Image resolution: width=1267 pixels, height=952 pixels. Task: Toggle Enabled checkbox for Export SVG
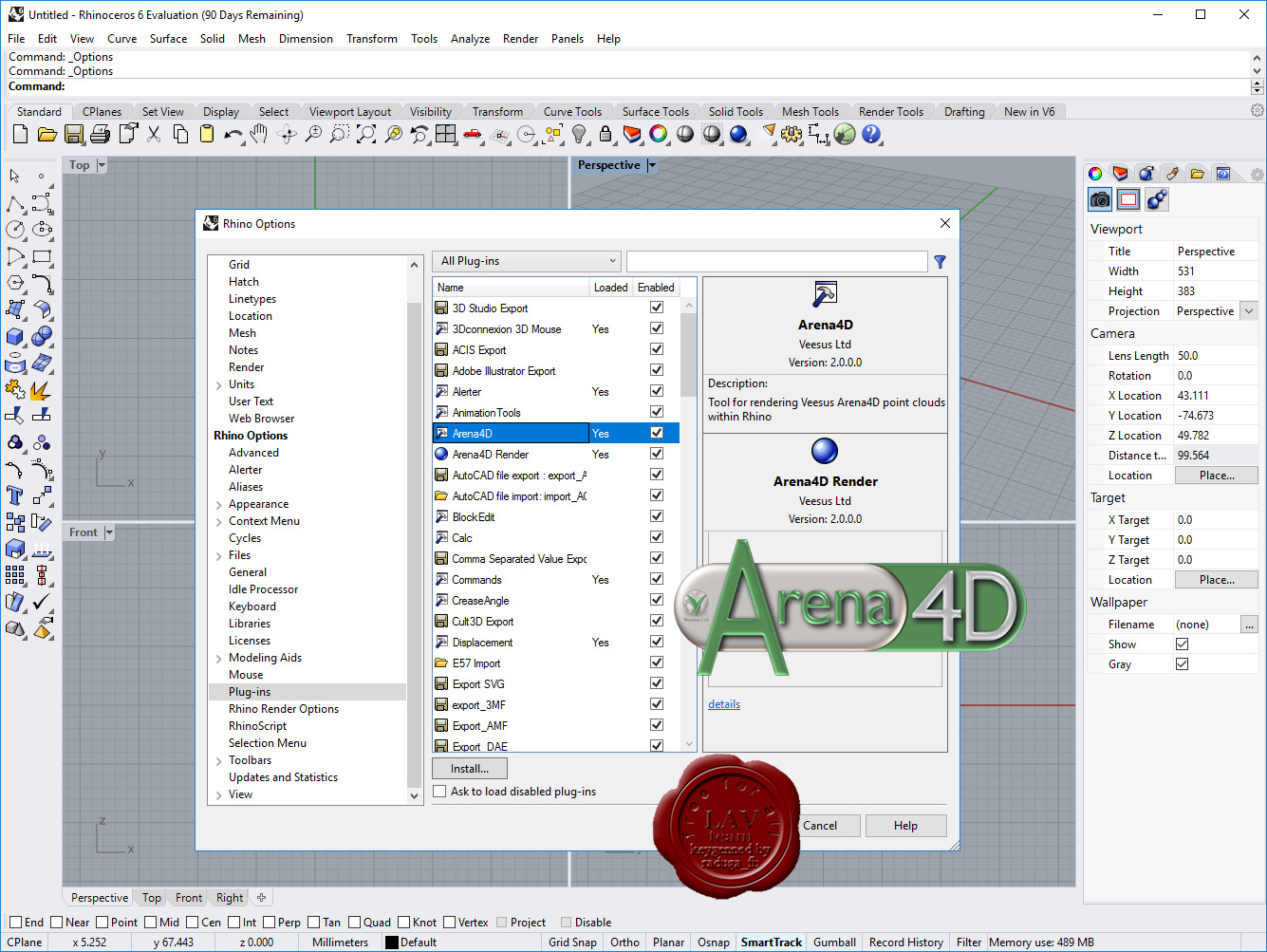coord(656,683)
